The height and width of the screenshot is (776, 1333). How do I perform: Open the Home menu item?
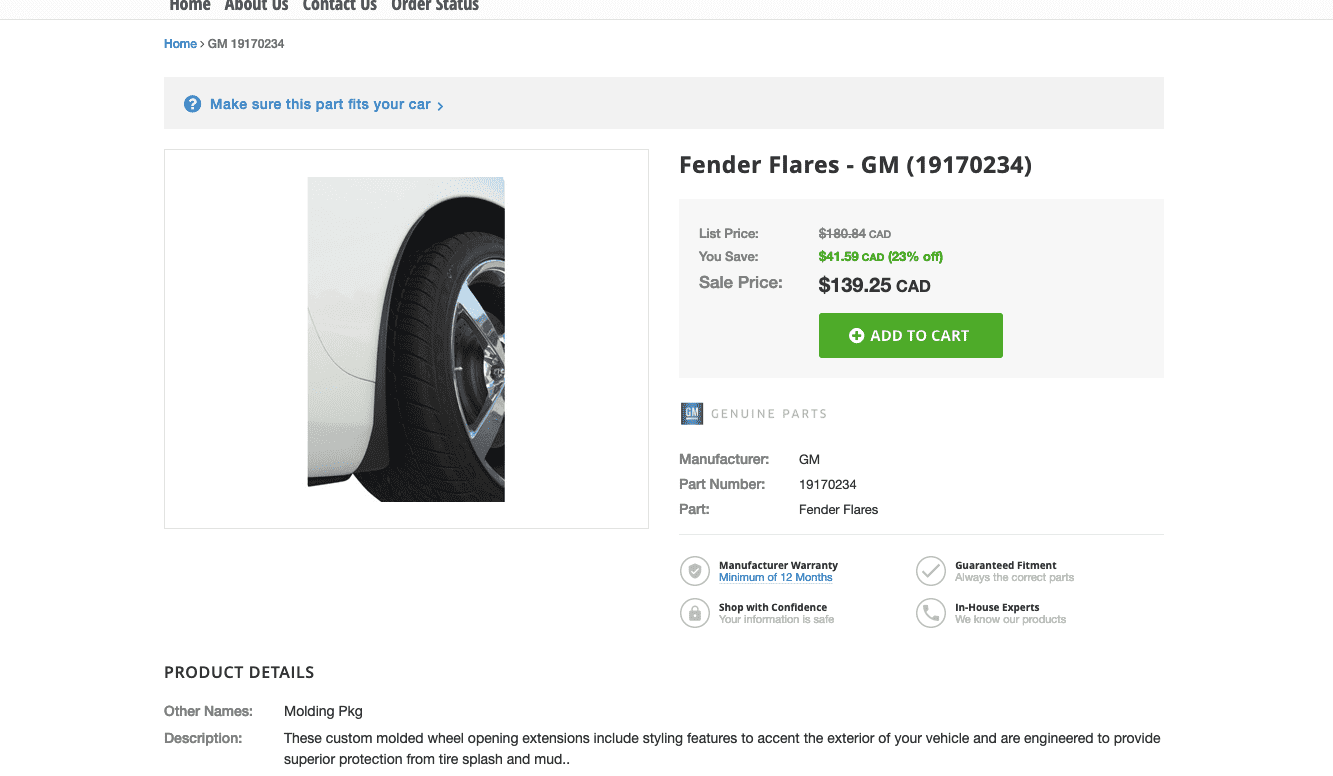pos(190,6)
